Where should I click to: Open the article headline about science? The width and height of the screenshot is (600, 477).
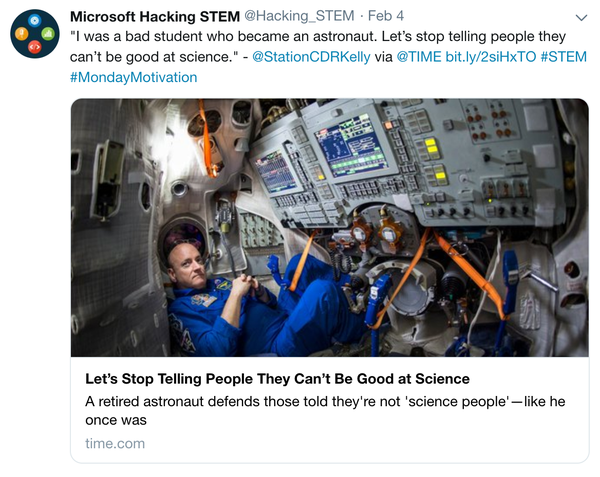click(275, 379)
